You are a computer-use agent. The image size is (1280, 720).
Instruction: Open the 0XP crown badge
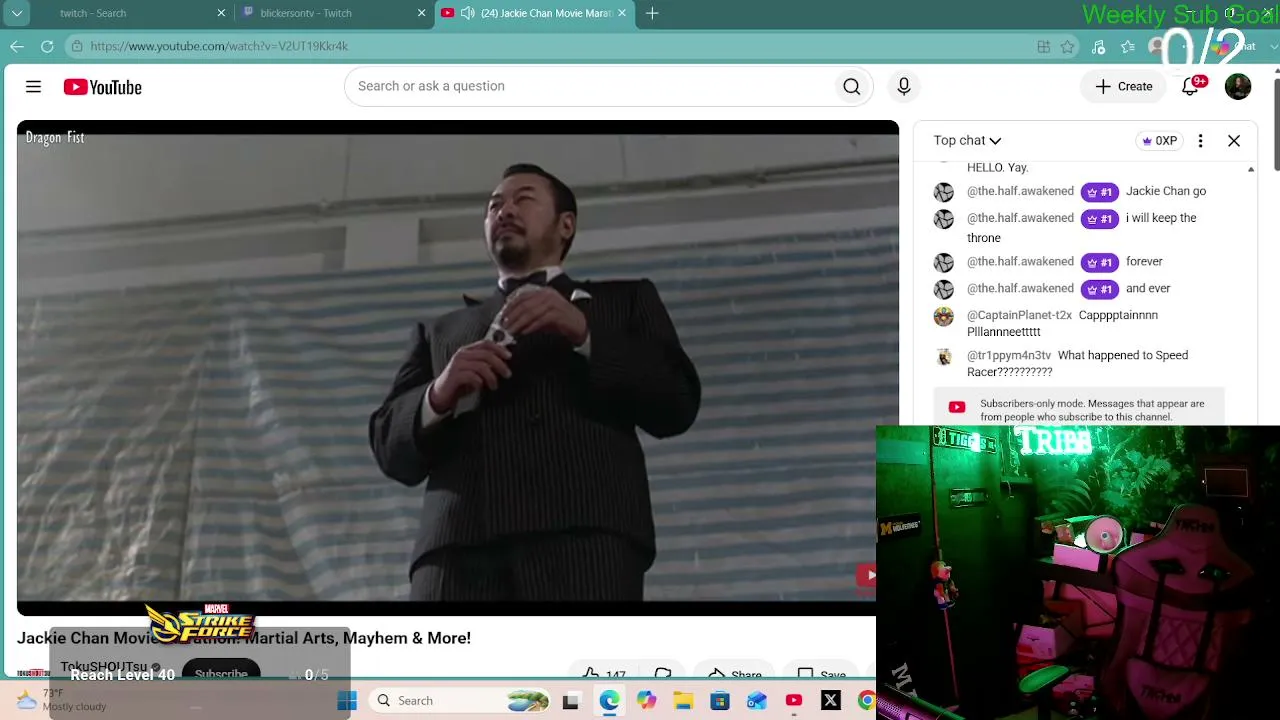pos(1159,141)
